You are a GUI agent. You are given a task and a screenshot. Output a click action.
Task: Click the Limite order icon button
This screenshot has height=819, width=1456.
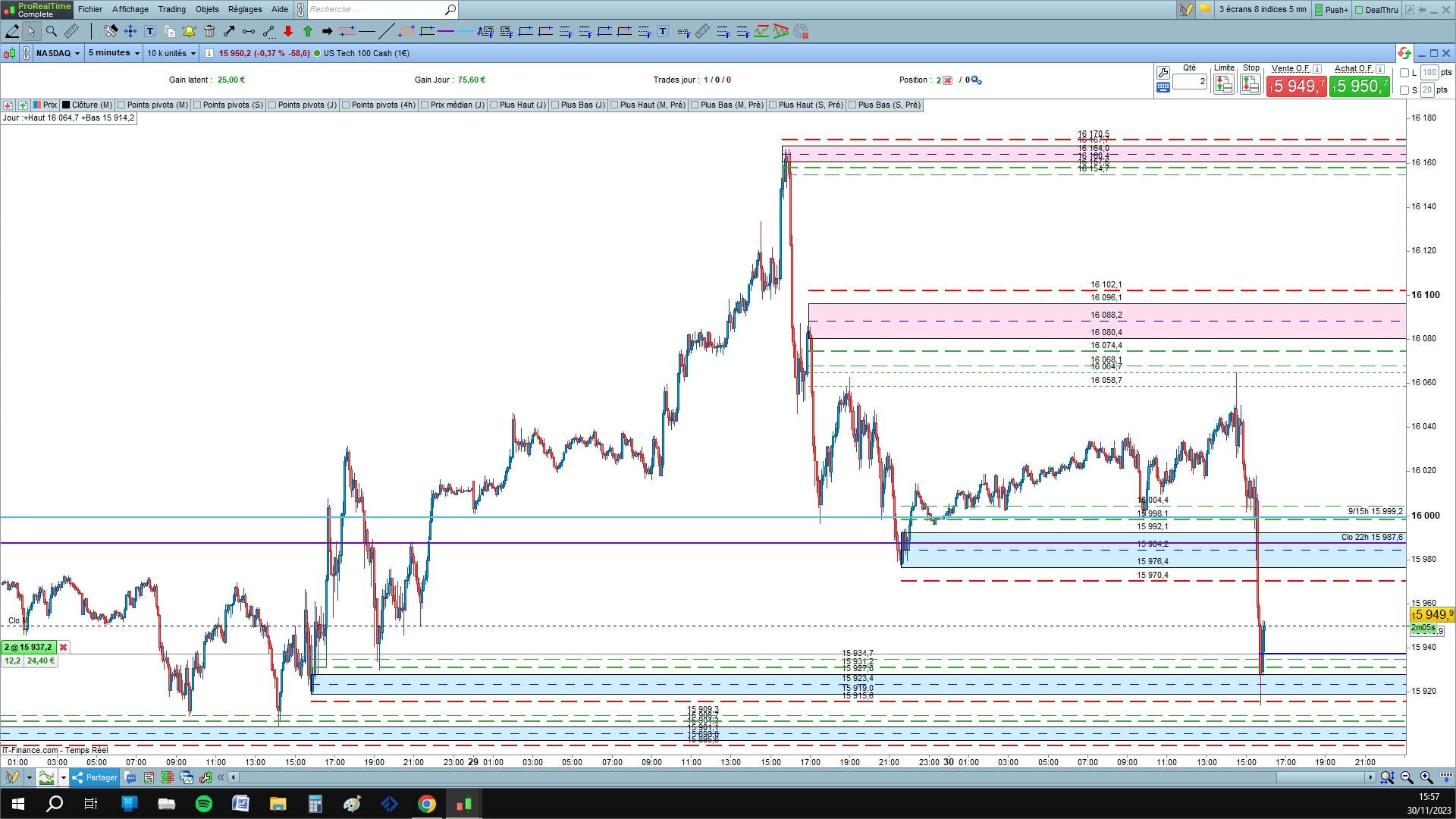[x=1223, y=84]
